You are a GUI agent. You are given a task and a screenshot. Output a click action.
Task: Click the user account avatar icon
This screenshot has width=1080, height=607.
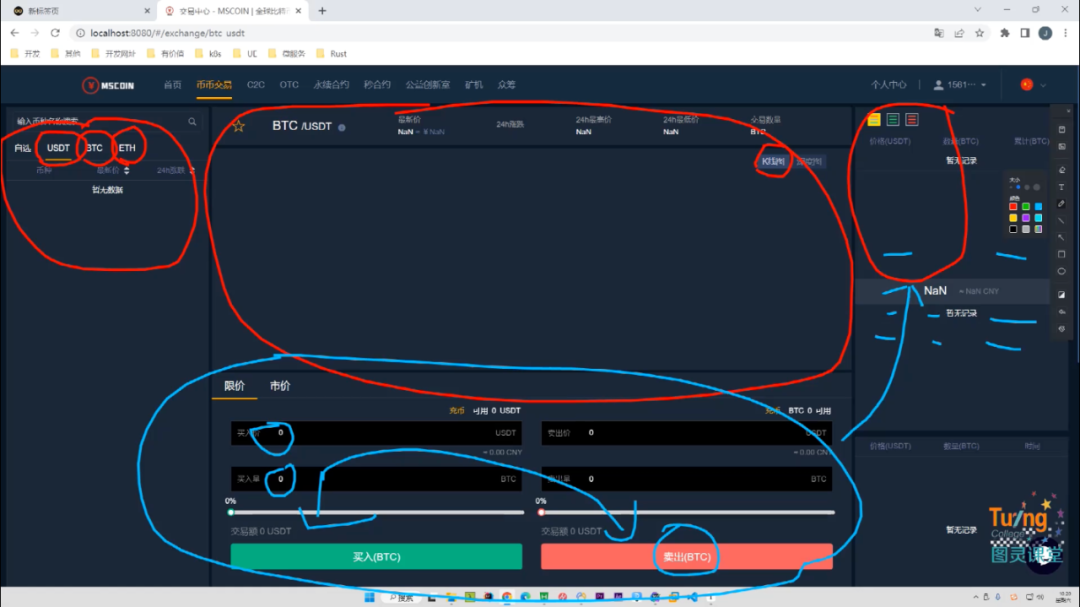coord(1045,33)
